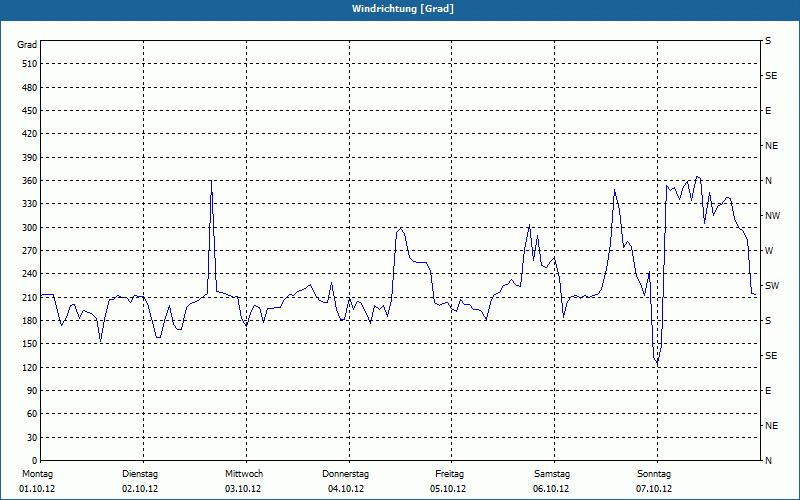Viewport: 800px width, 500px height.
Task: Click the 'Windrichtung [Grad]' chart title
Action: coord(403,9)
